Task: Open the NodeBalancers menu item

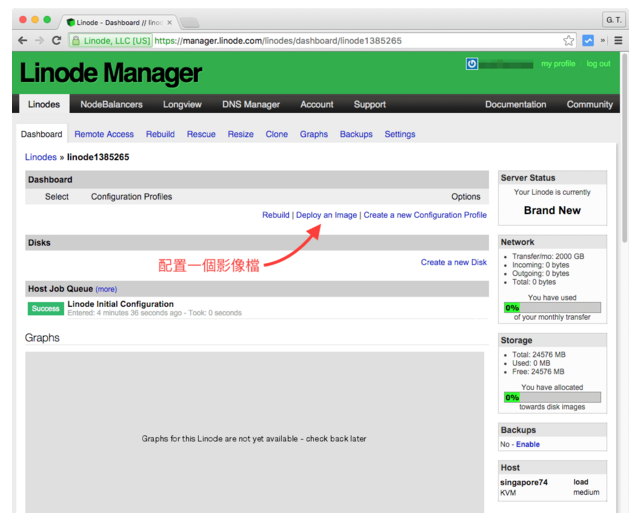Action: click(111, 104)
